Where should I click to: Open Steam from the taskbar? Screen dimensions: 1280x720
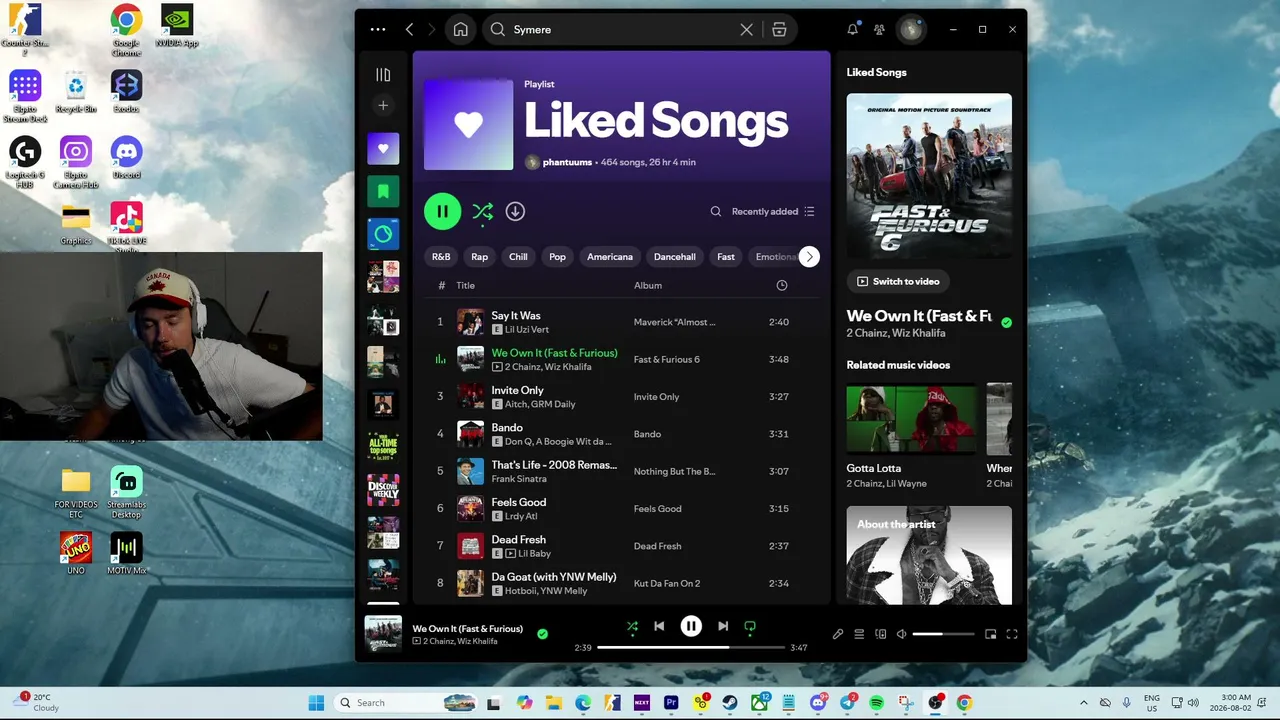click(x=731, y=703)
